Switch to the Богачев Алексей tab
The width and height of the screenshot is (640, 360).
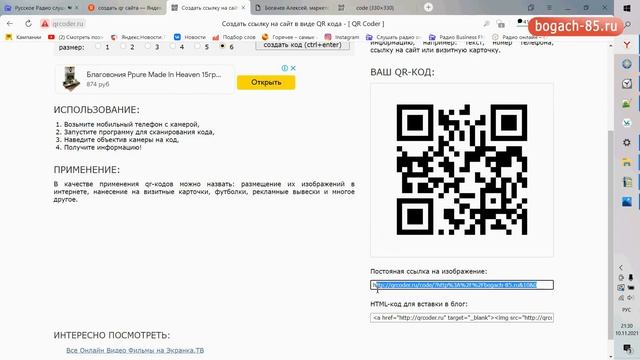(292, 8)
